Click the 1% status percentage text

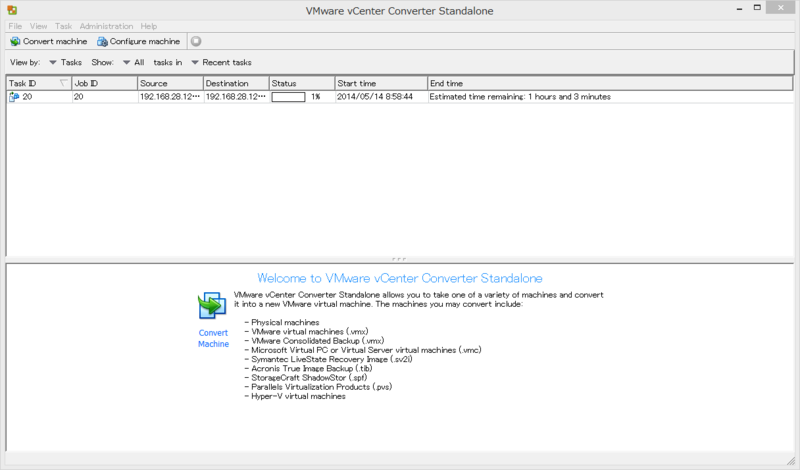(316, 97)
